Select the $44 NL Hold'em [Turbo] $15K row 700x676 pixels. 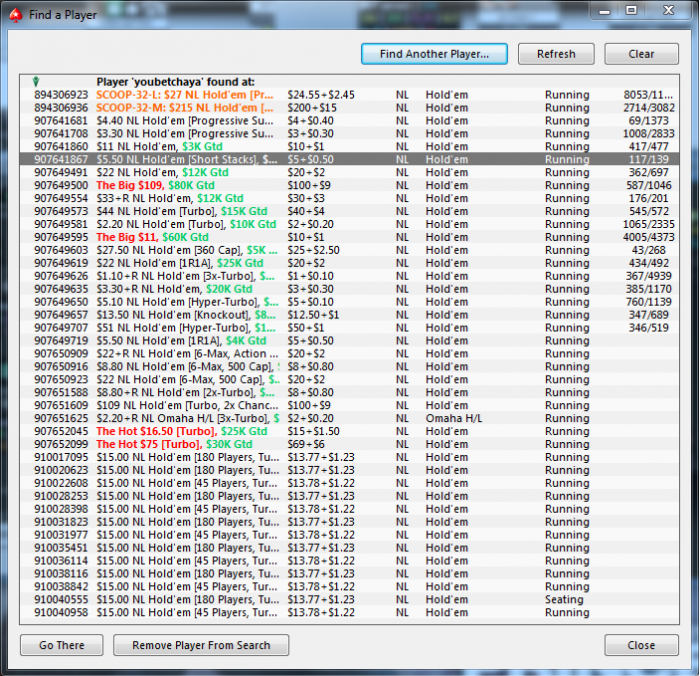coord(350,211)
